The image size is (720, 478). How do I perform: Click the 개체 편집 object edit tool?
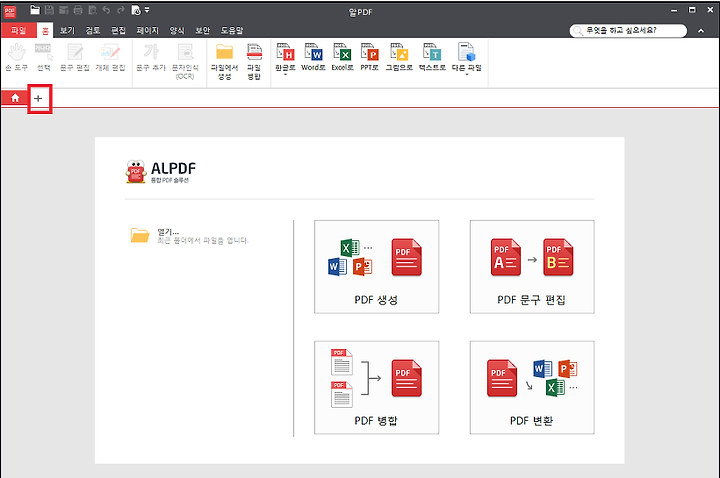pos(110,57)
